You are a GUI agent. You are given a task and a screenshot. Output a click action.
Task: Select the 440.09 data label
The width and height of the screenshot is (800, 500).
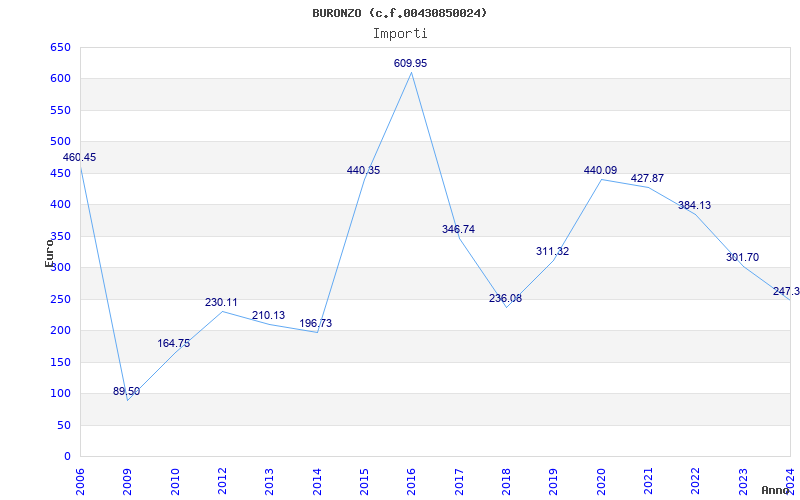601,170
